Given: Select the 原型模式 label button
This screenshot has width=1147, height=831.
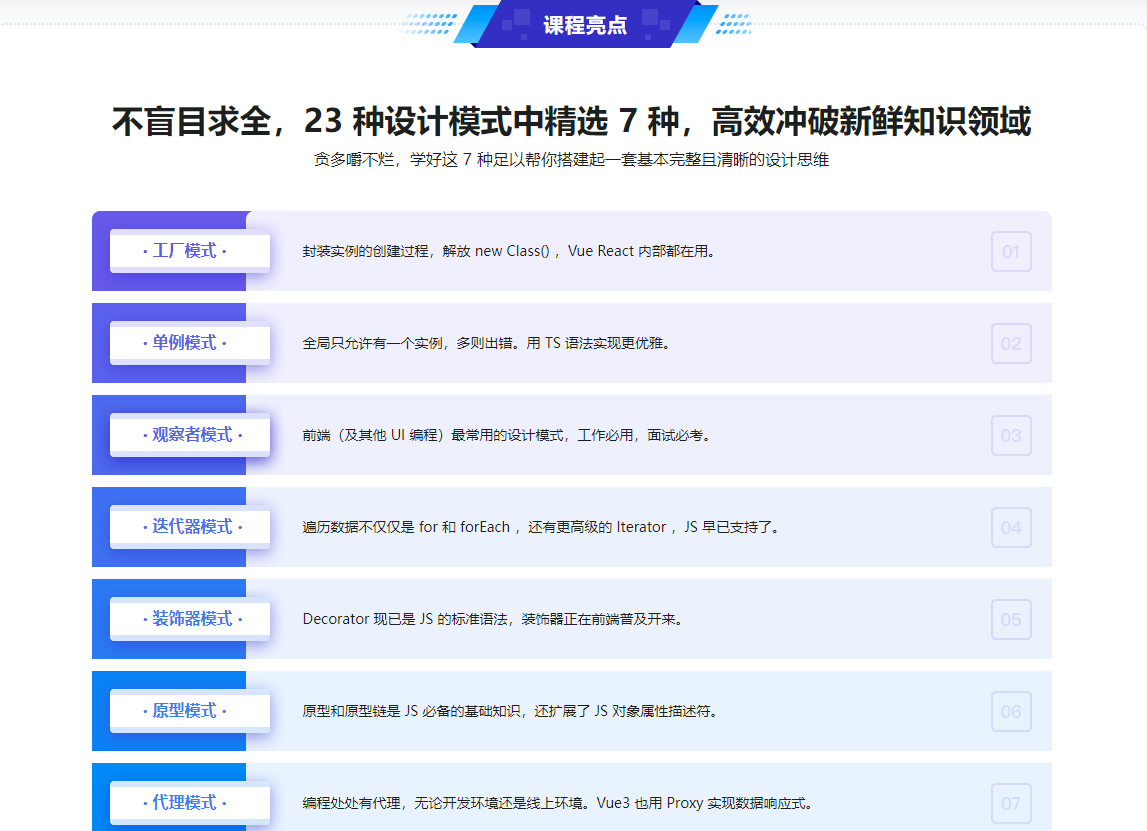Looking at the screenshot, I should click(189, 711).
